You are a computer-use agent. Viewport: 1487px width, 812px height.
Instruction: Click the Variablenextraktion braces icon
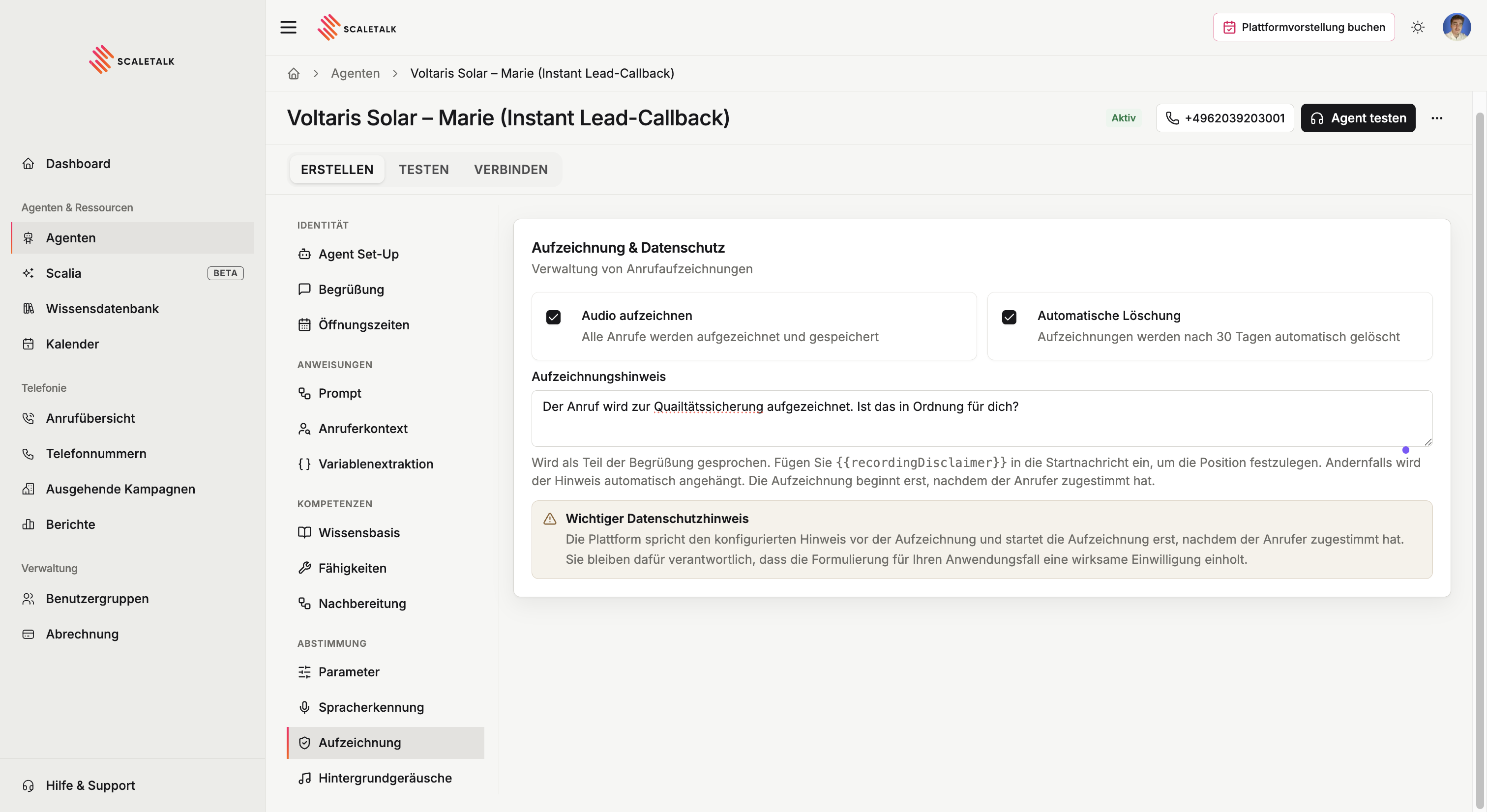(304, 464)
